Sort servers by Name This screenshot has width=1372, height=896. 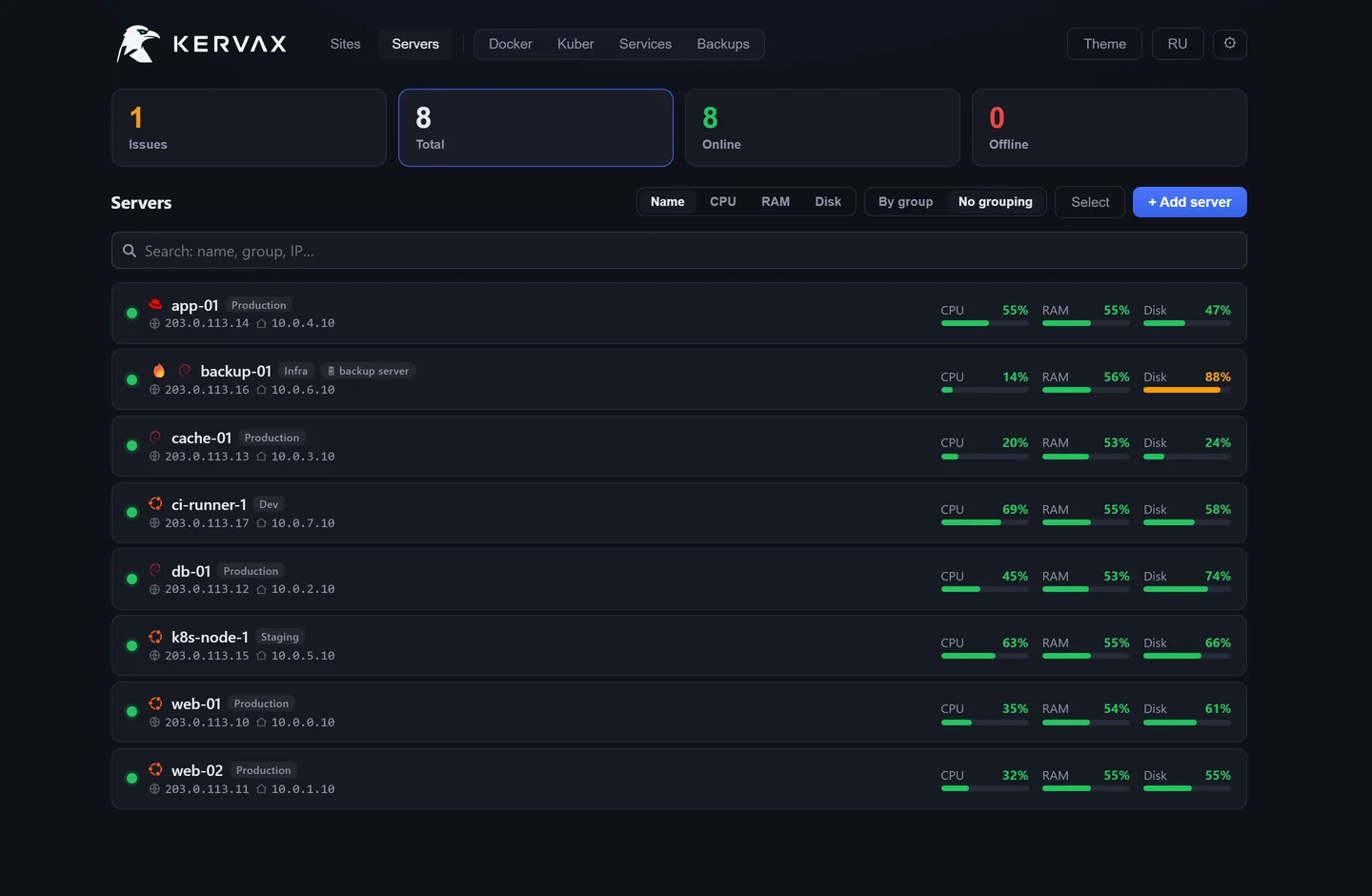coord(668,202)
